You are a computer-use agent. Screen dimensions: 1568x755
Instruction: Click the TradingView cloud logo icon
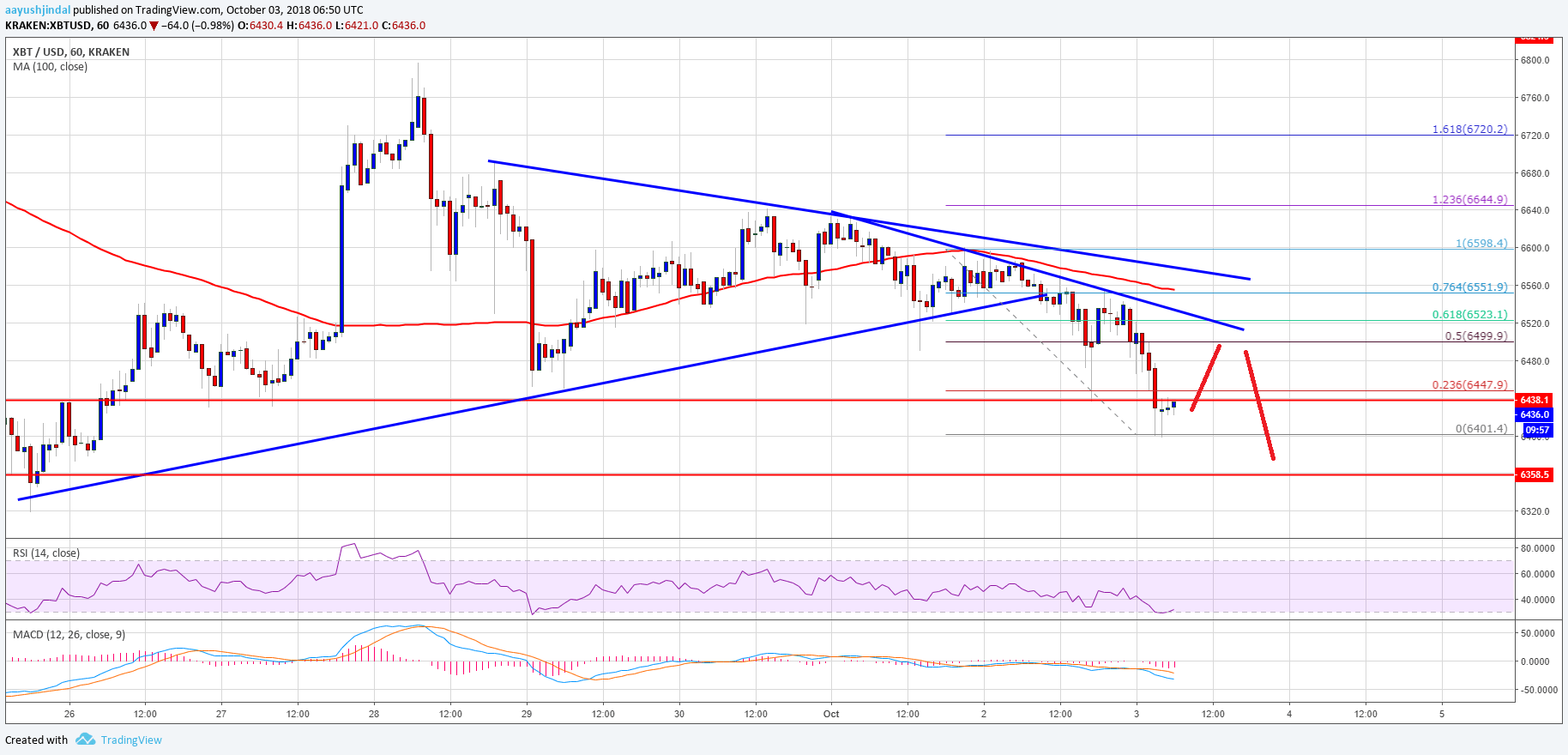[85, 739]
